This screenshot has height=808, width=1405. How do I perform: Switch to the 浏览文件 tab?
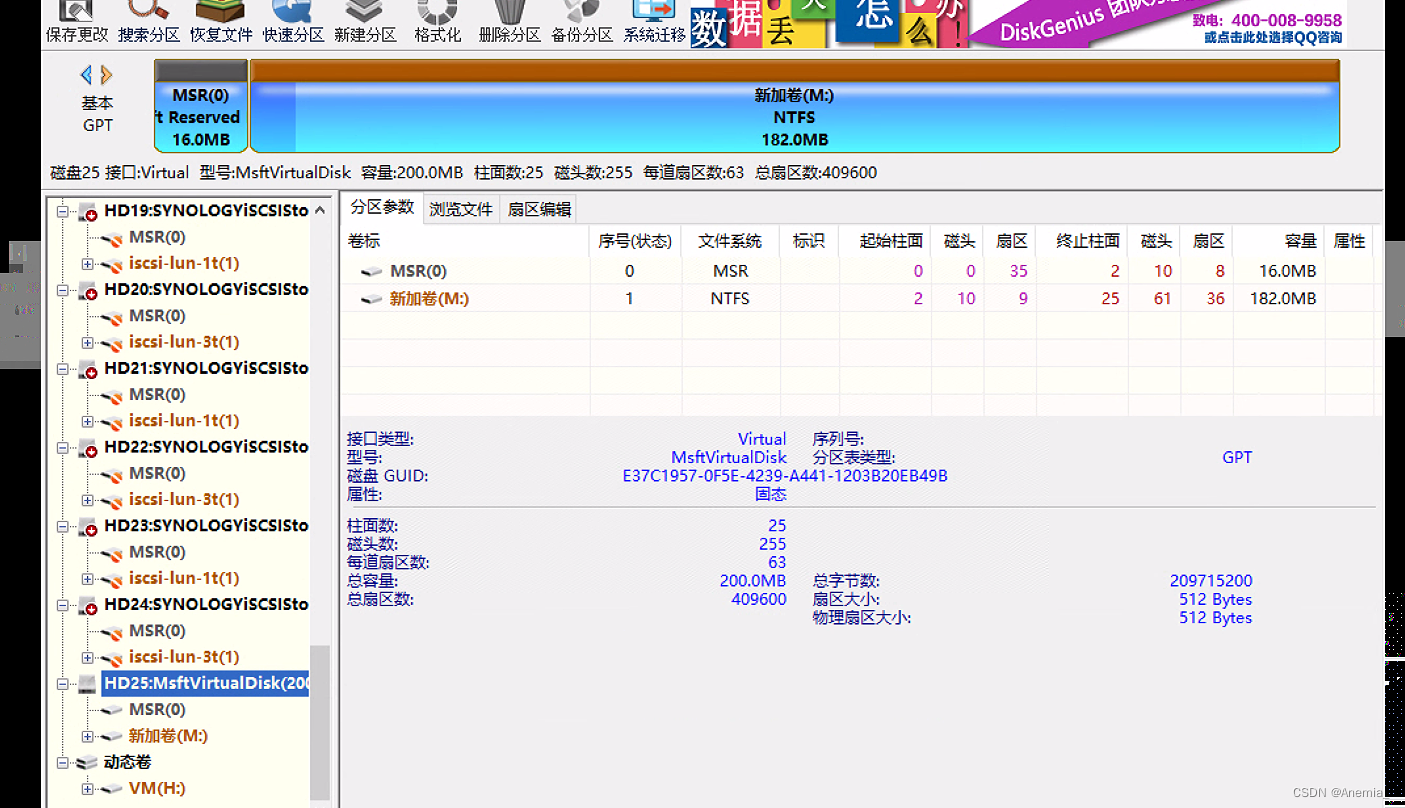click(461, 209)
